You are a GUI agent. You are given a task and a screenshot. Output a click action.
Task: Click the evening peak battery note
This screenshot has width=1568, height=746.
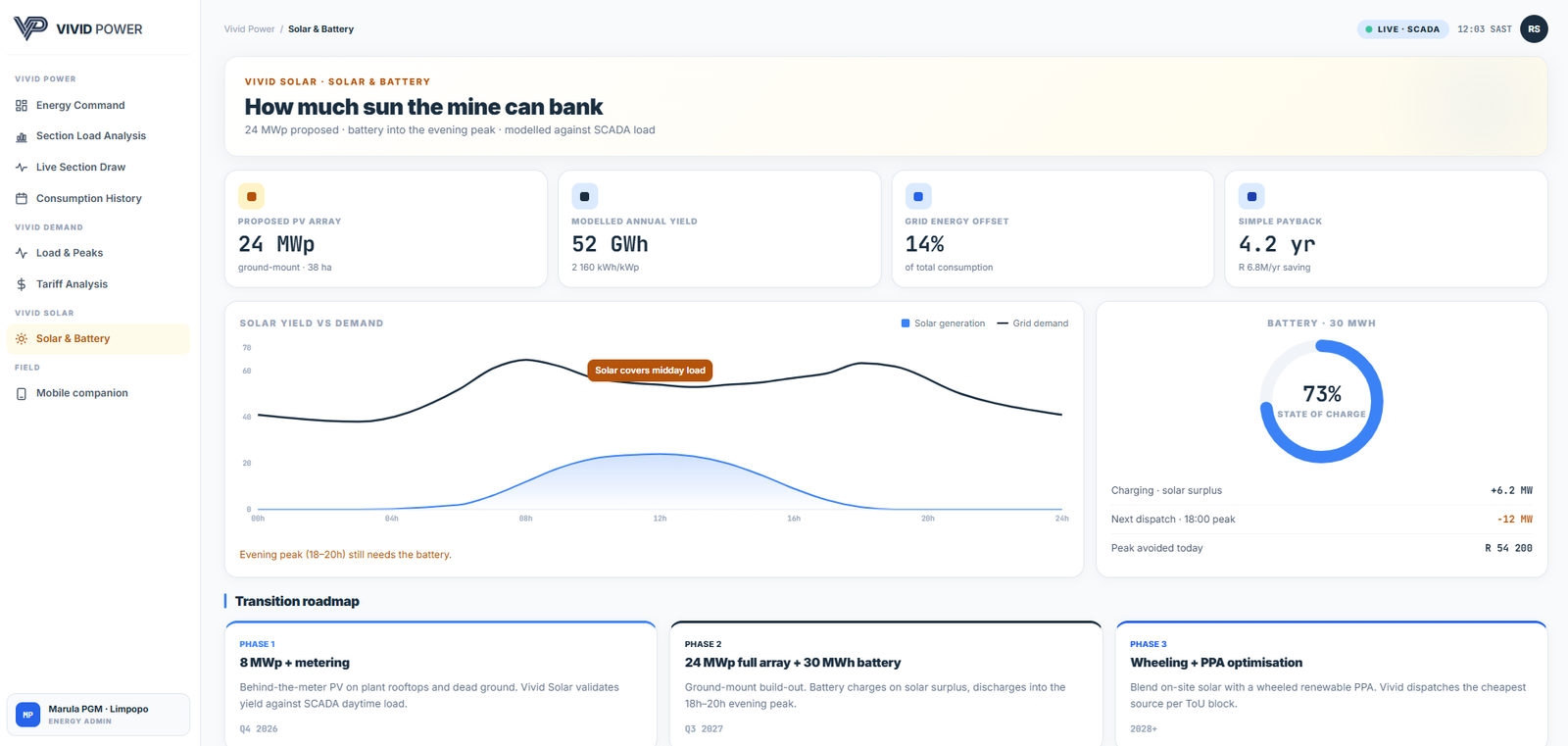click(346, 555)
